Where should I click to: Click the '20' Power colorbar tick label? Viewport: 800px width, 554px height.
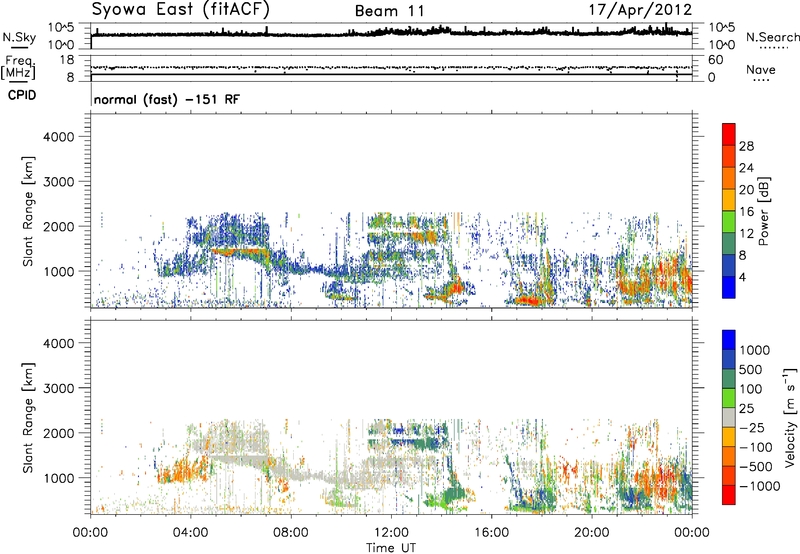[746, 190]
